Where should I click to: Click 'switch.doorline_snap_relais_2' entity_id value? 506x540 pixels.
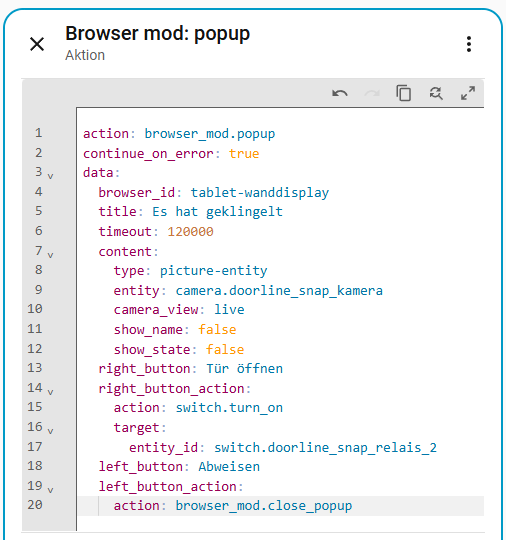[325, 448]
